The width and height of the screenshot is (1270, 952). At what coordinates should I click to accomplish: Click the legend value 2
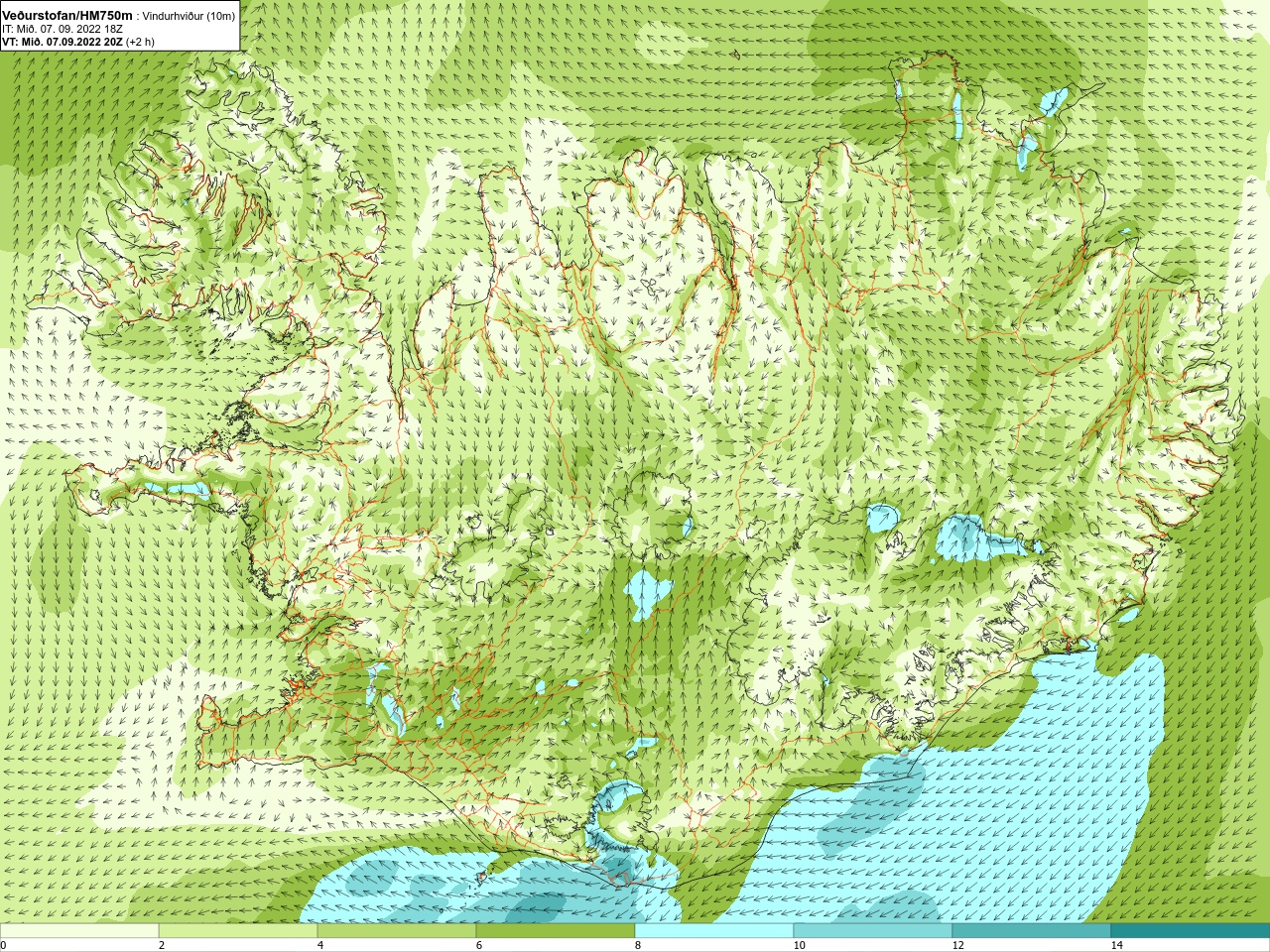click(x=162, y=945)
